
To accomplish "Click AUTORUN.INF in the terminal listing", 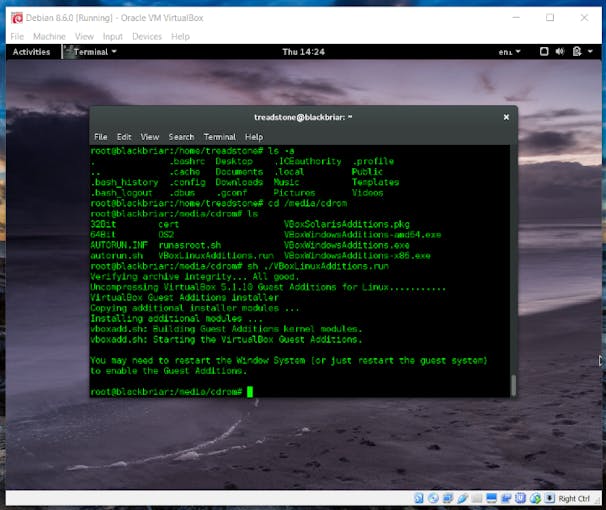I will coord(119,245).
